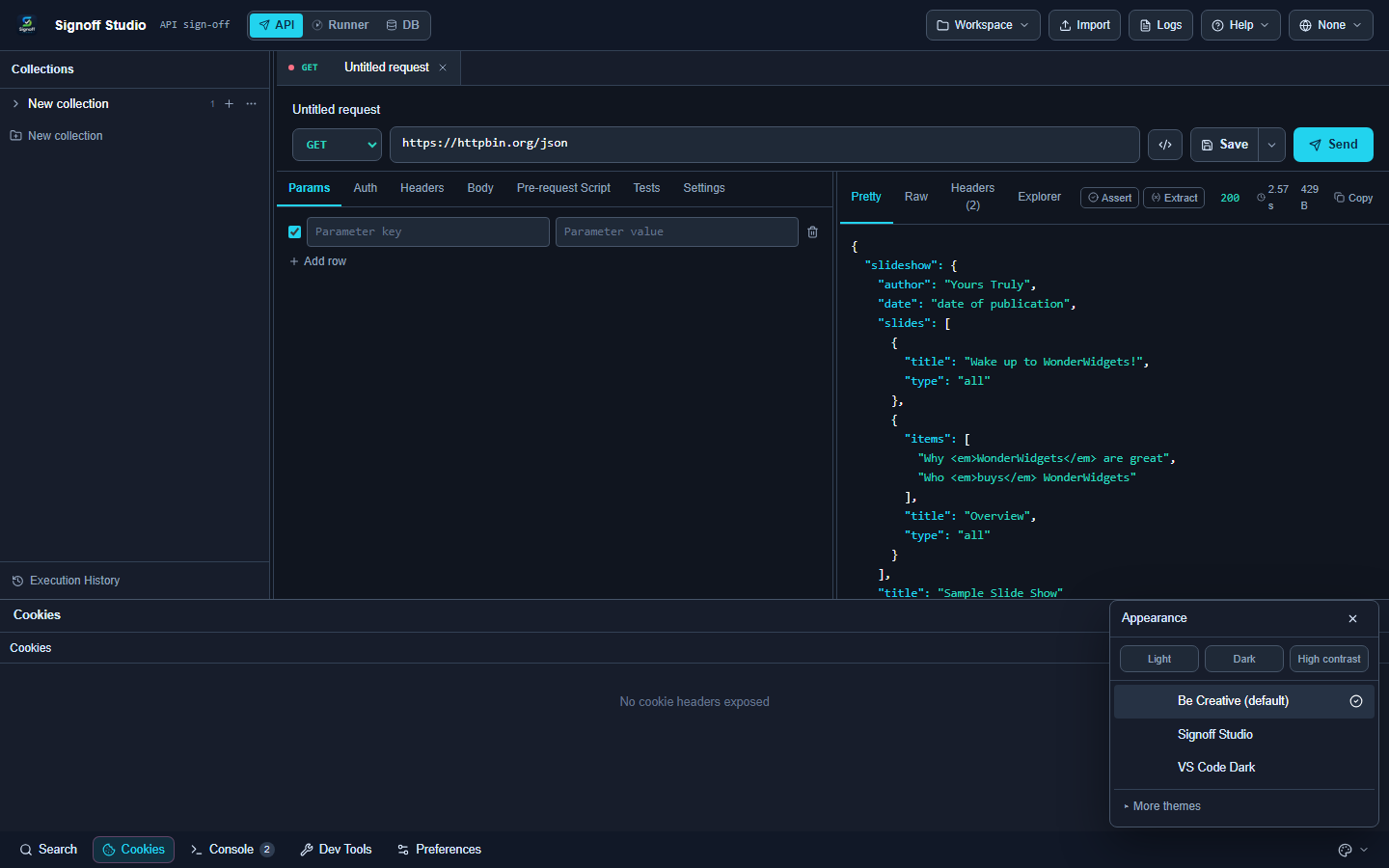Send the request
This screenshot has height=868, width=1389.
pyautogui.click(x=1333, y=145)
